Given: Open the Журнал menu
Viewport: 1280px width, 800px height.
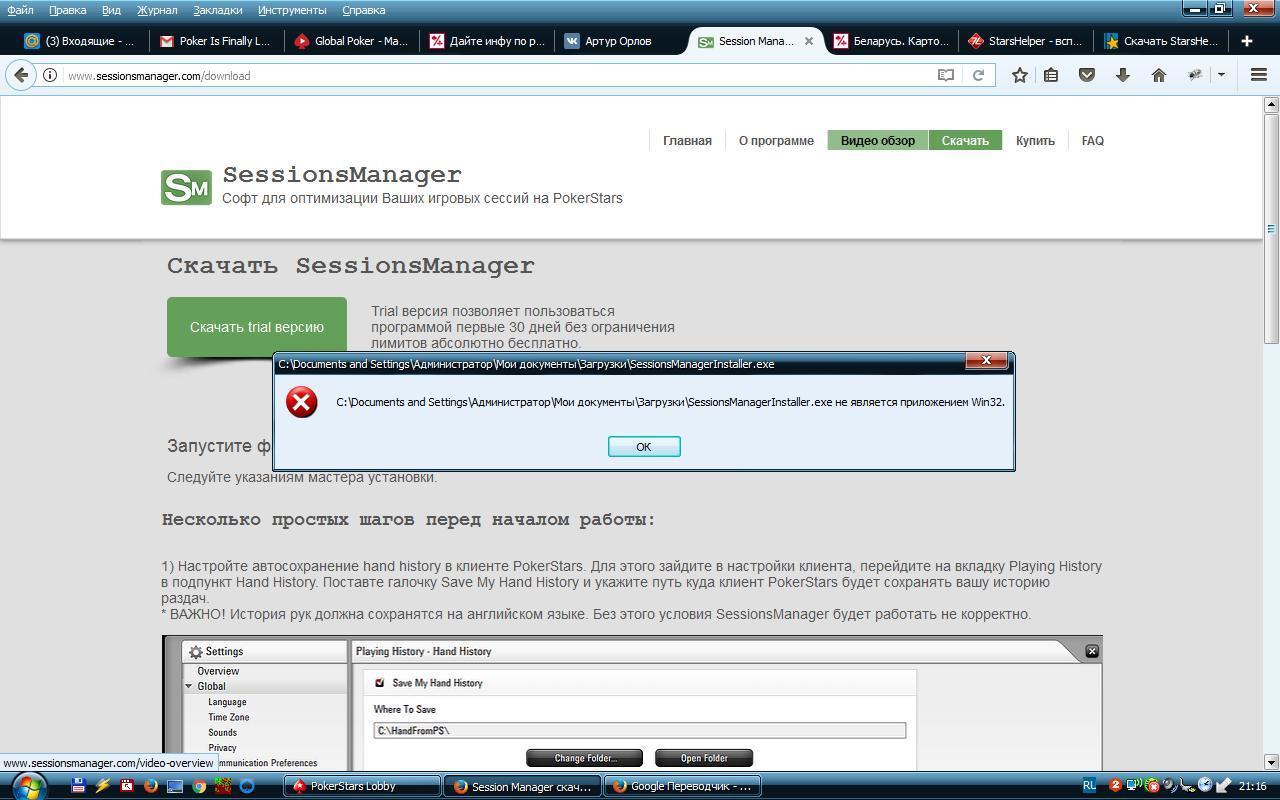Looking at the screenshot, I should coord(157,10).
